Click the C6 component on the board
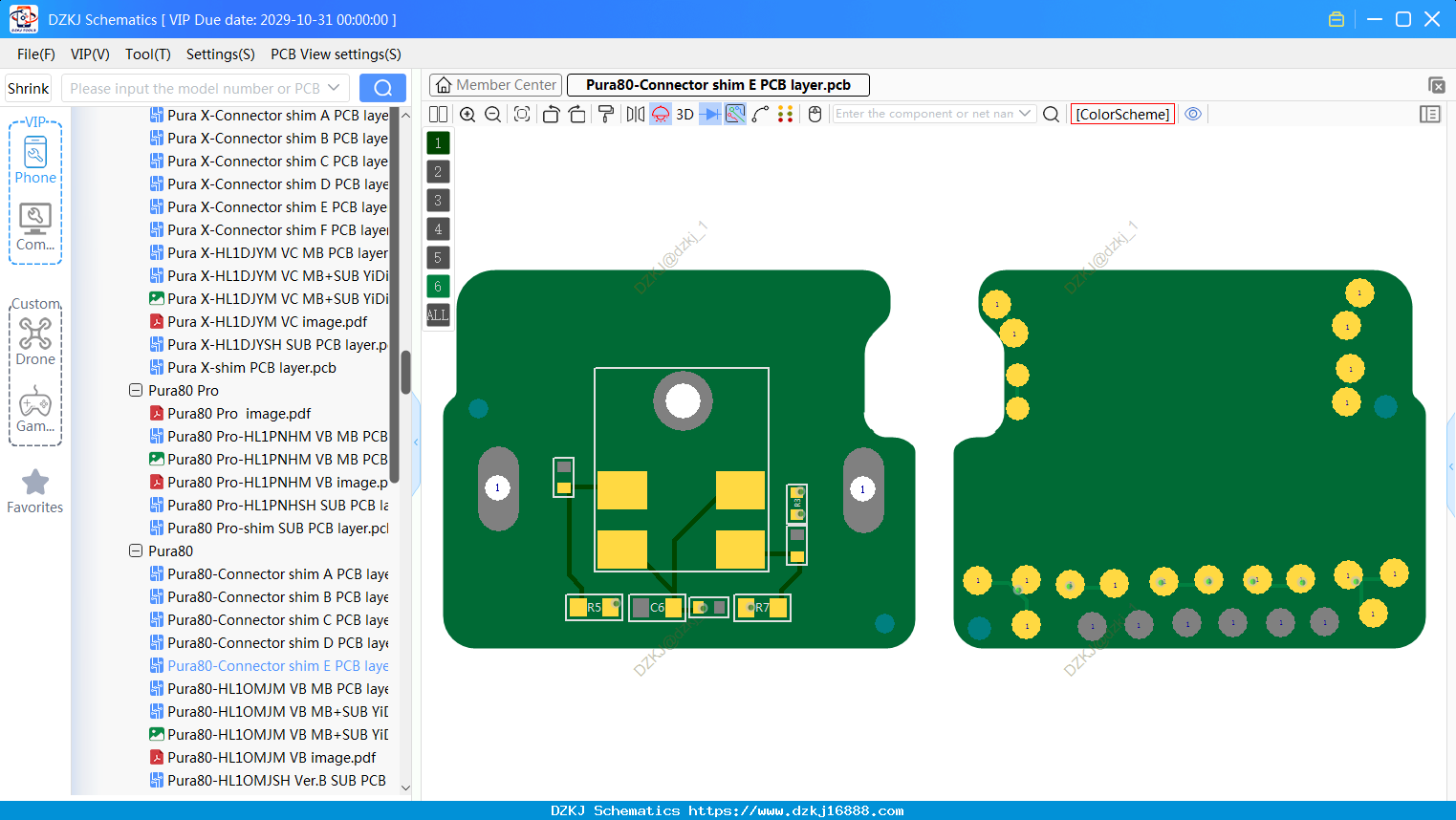The width and height of the screenshot is (1456, 820). (657, 607)
